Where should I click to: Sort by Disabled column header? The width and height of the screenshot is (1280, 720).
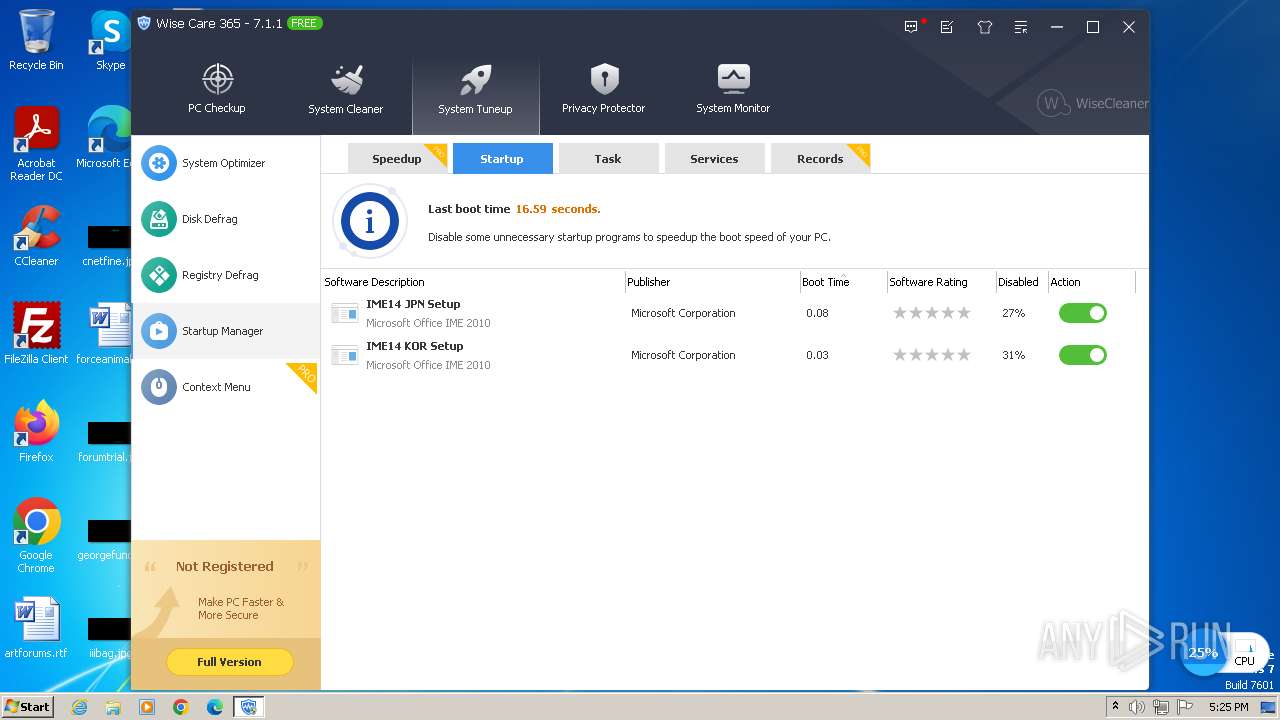[x=1021, y=282]
